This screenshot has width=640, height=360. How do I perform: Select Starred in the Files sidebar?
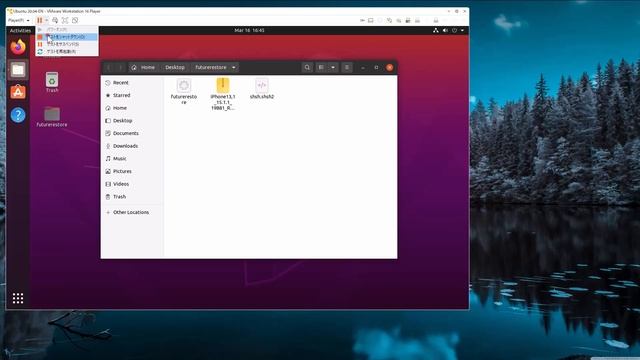pos(132,96)
